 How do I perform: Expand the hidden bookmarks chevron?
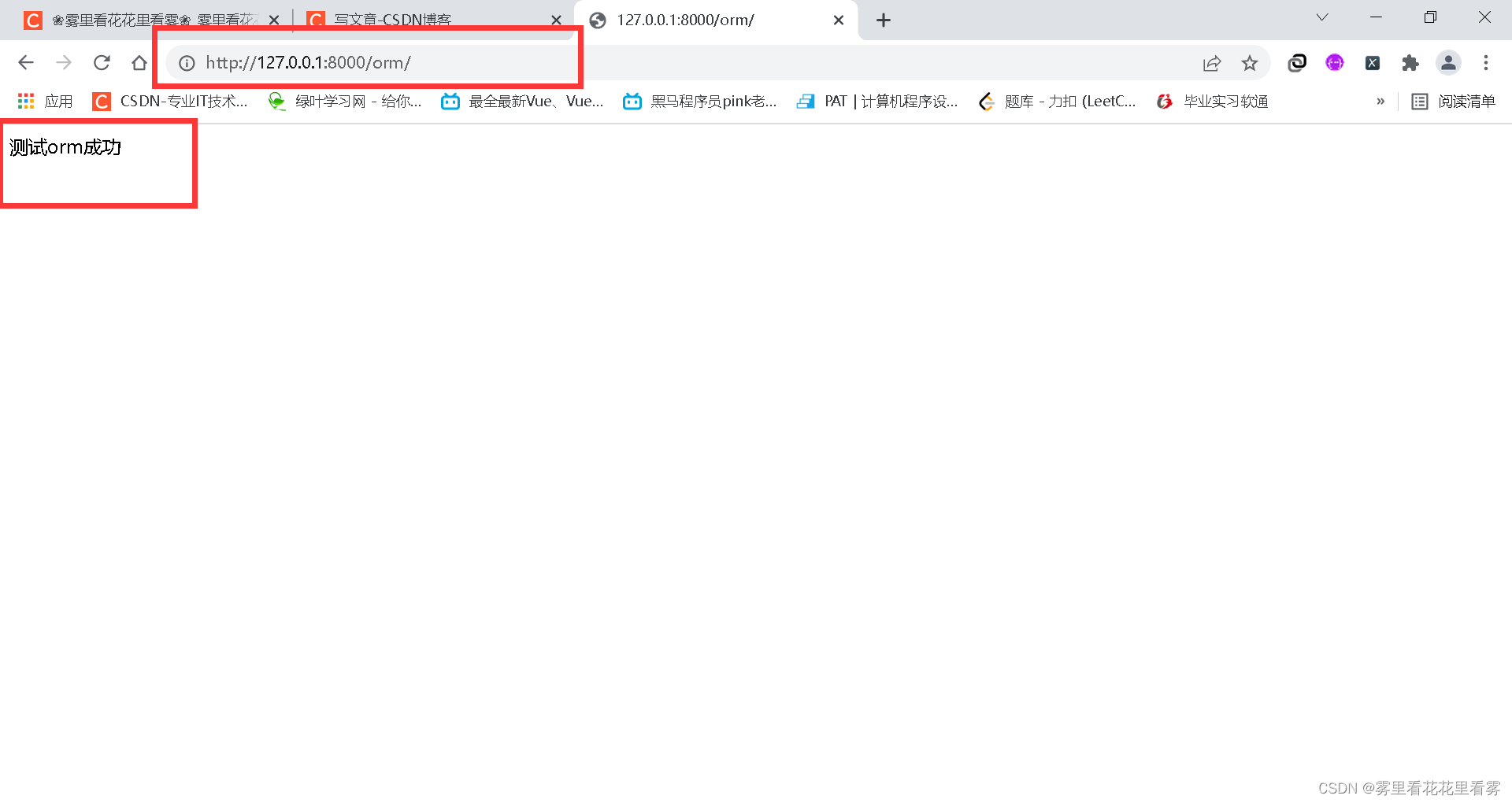click(1380, 102)
